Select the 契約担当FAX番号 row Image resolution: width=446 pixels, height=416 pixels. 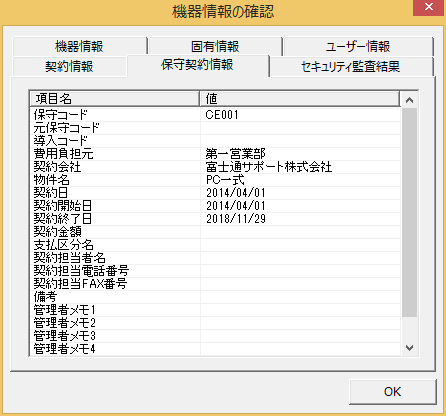click(215, 284)
